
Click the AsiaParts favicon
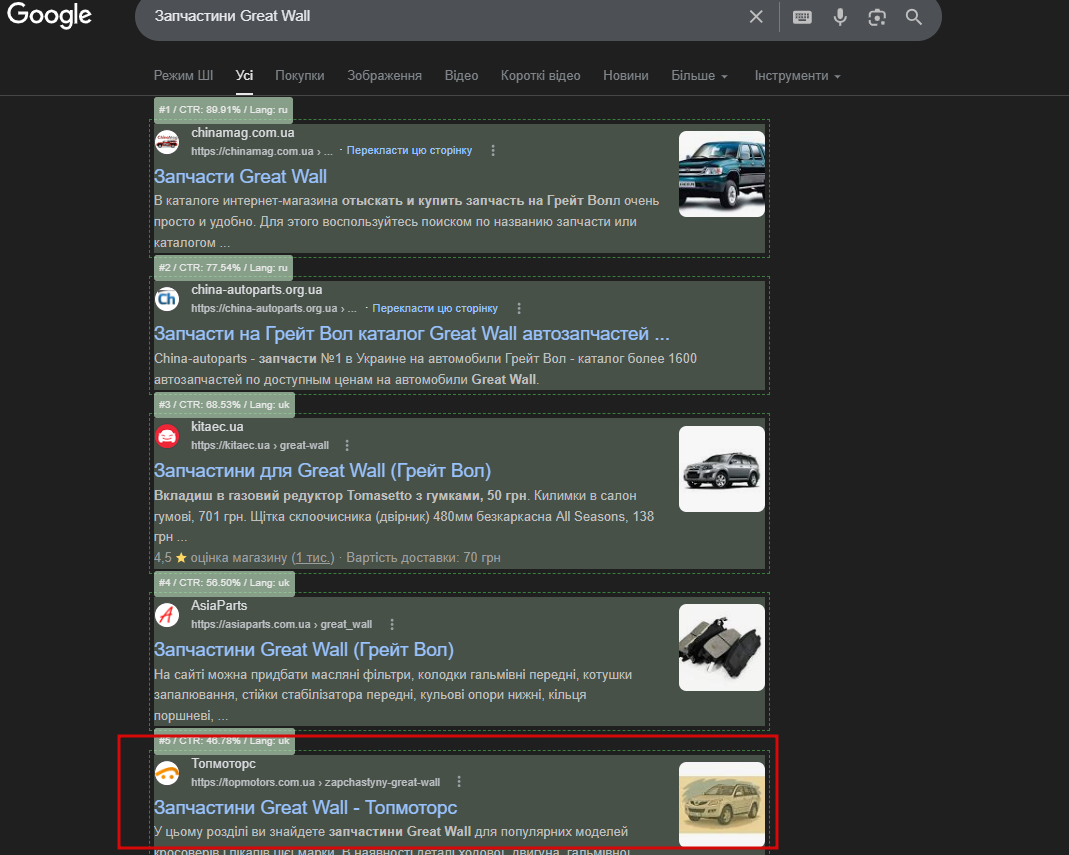167,615
